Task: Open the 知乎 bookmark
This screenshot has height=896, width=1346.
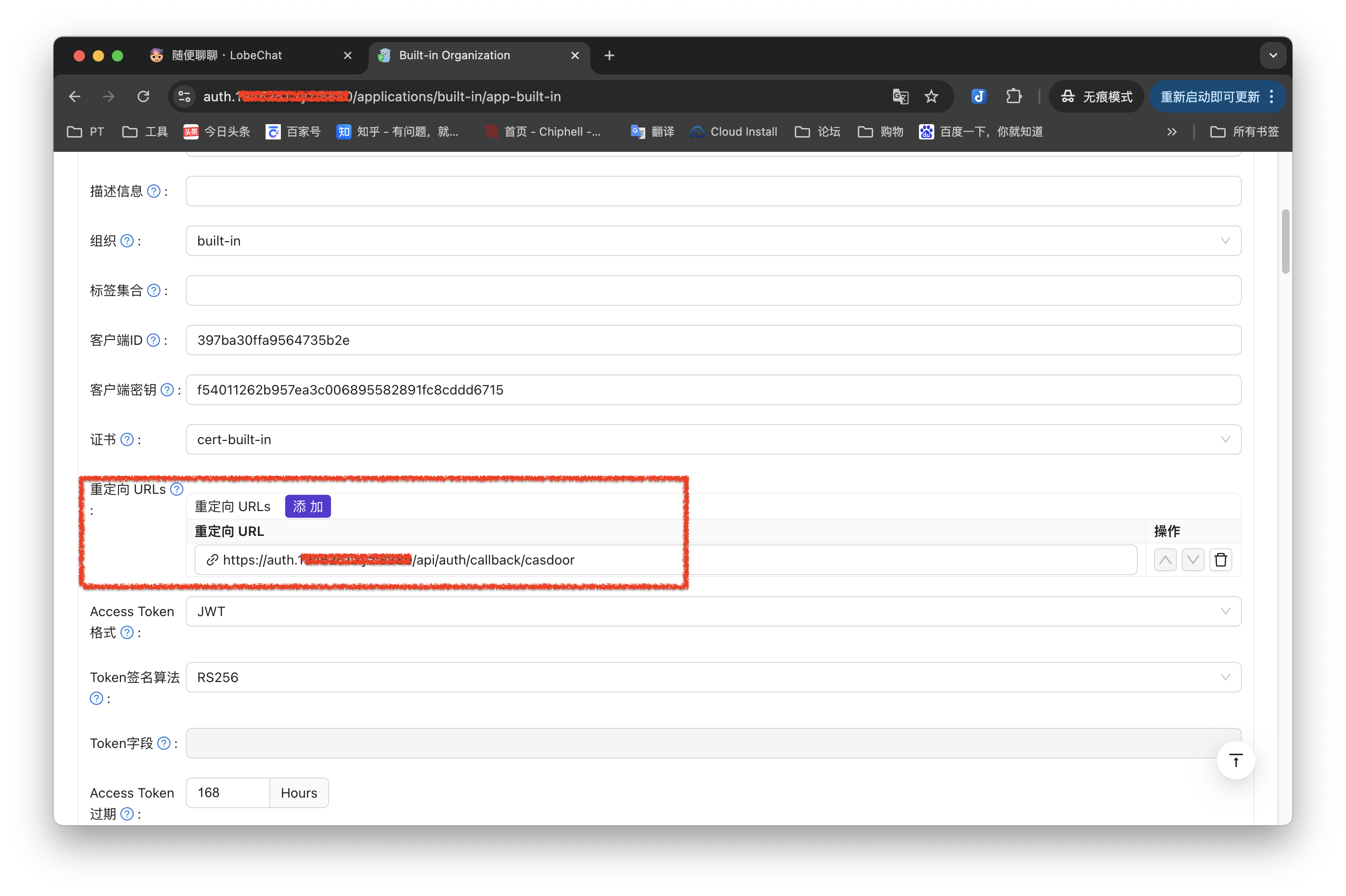Action: click(x=397, y=132)
